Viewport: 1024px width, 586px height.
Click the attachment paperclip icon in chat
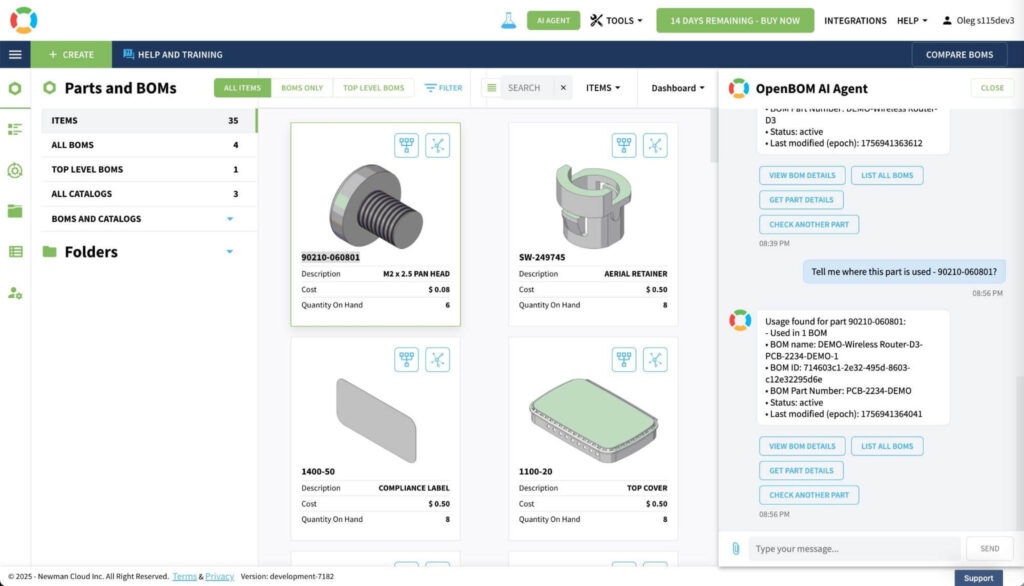tap(735, 549)
